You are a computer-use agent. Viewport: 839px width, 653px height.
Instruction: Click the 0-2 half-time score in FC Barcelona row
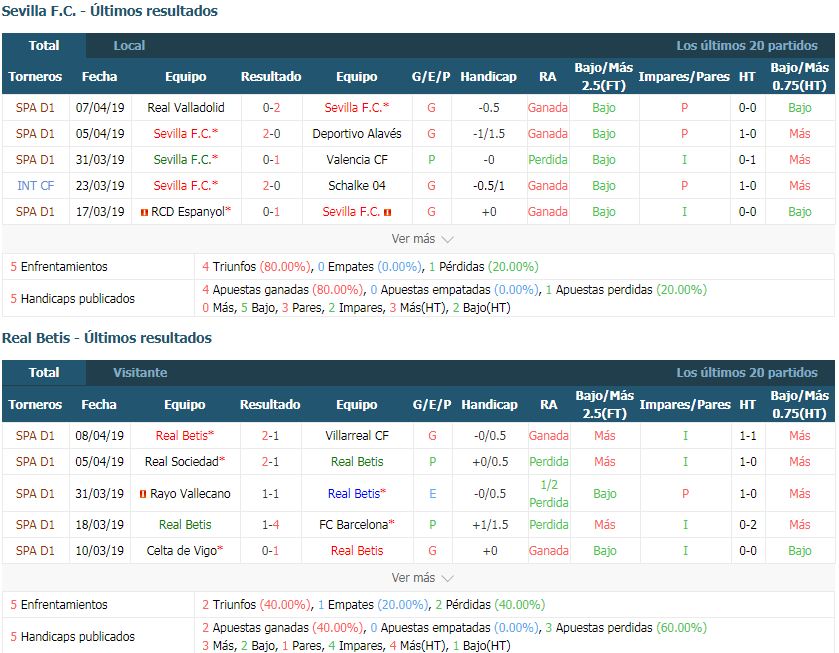[x=748, y=525]
